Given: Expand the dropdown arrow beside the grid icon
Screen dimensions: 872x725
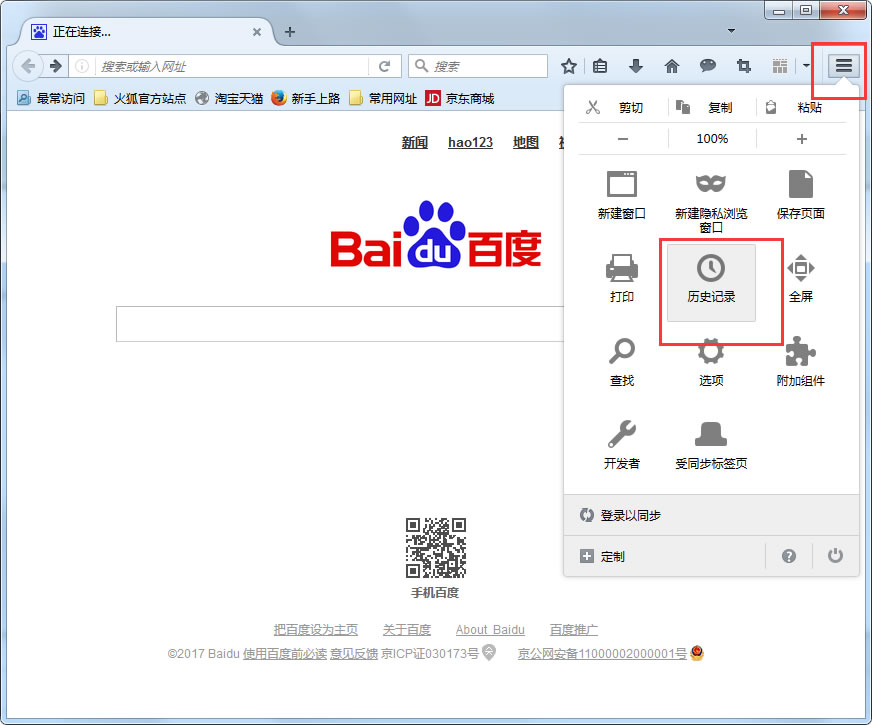Looking at the screenshot, I should tap(806, 66).
